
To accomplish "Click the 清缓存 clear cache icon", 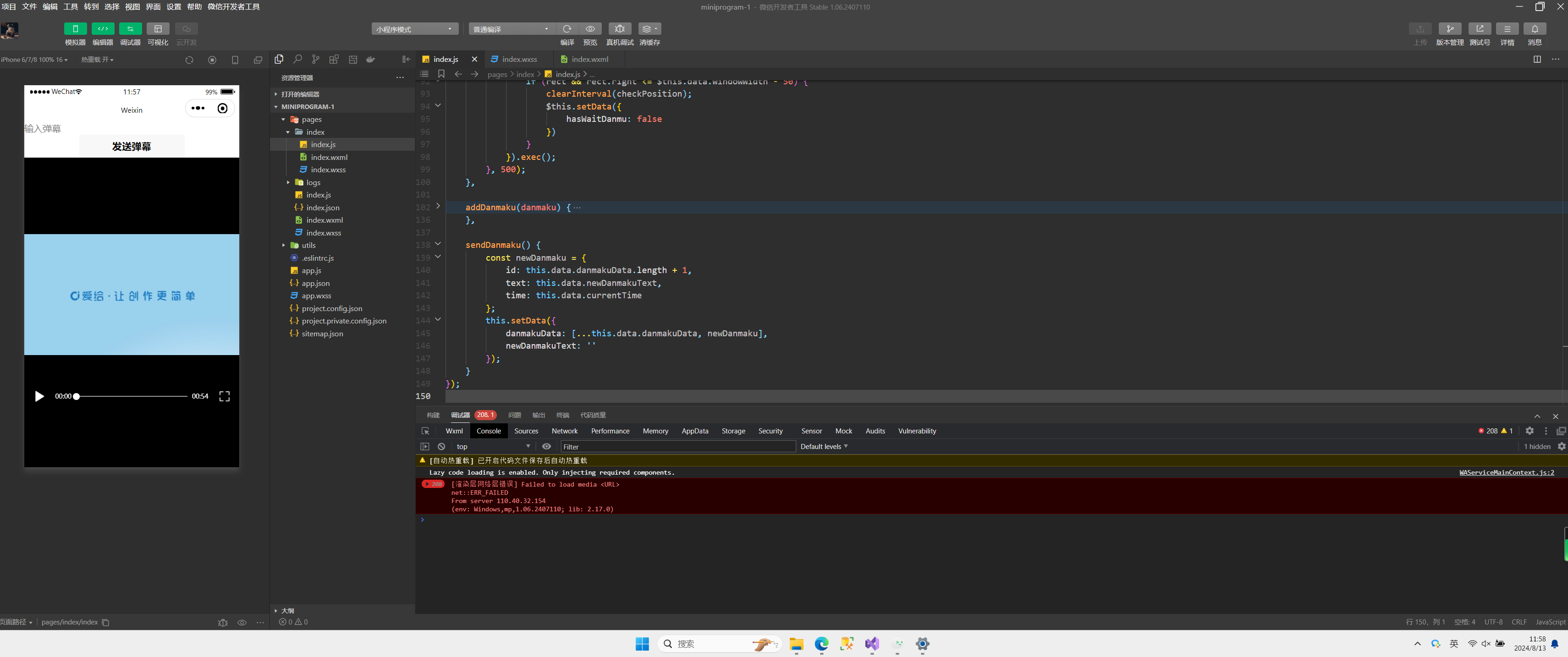I will tap(649, 28).
